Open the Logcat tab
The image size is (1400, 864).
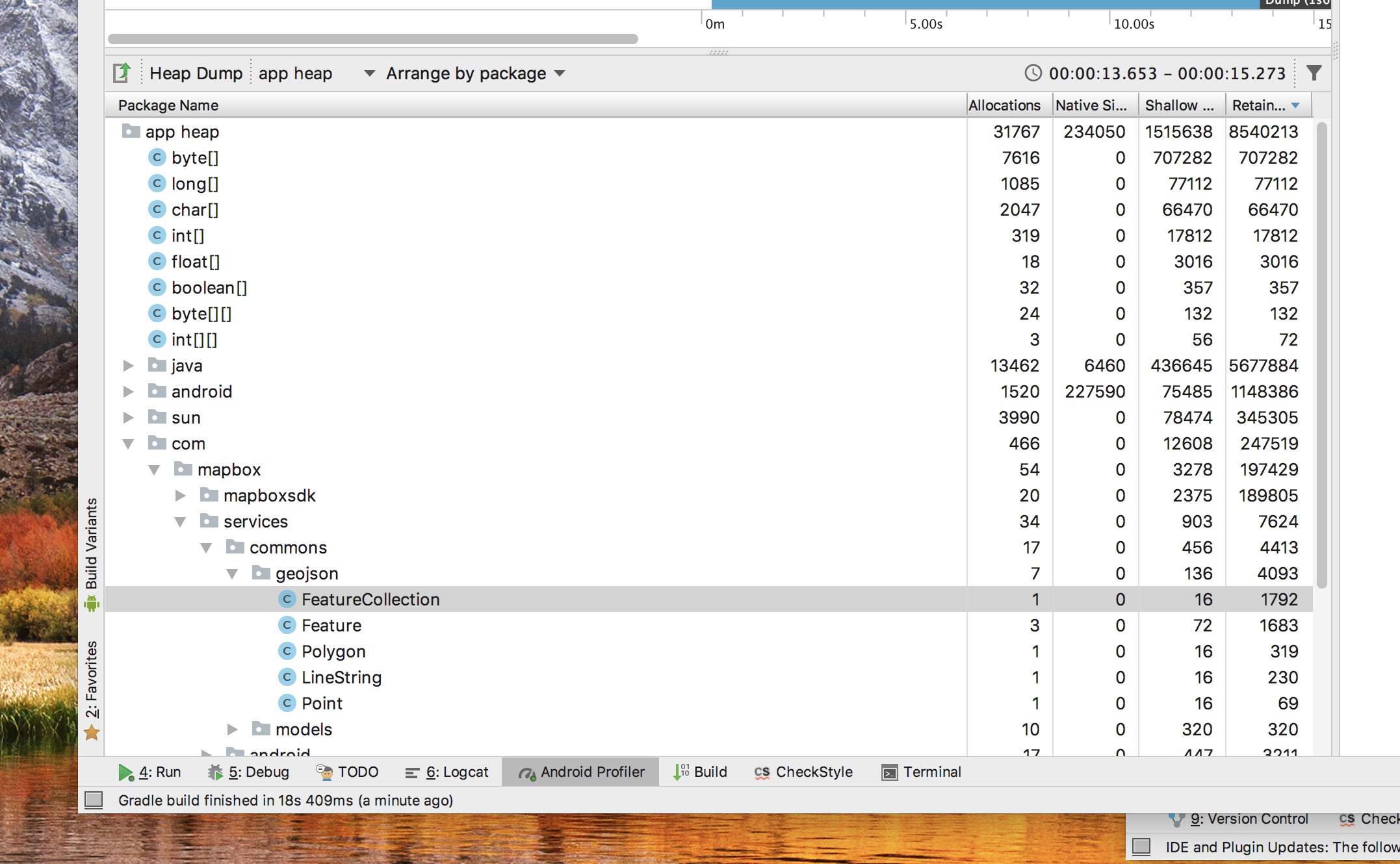click(x=447, y=772)
